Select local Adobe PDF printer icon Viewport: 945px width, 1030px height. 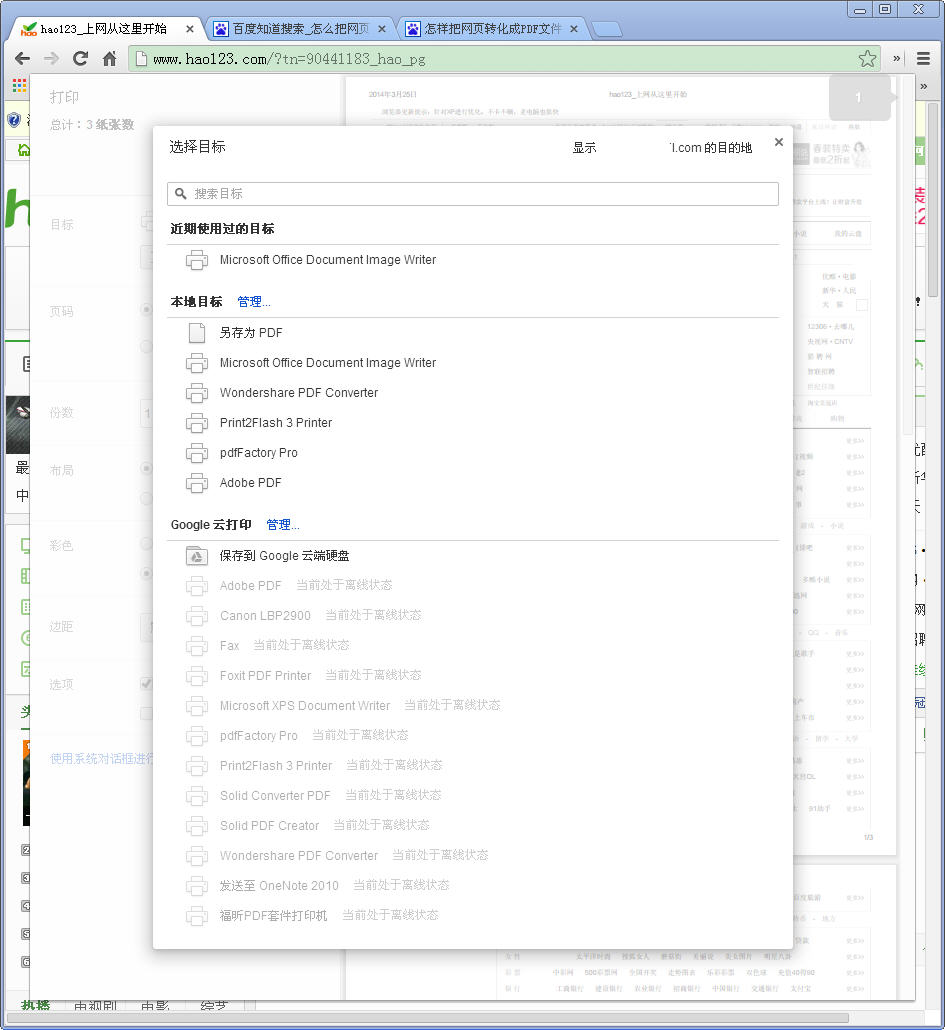[x=197, y=483]
